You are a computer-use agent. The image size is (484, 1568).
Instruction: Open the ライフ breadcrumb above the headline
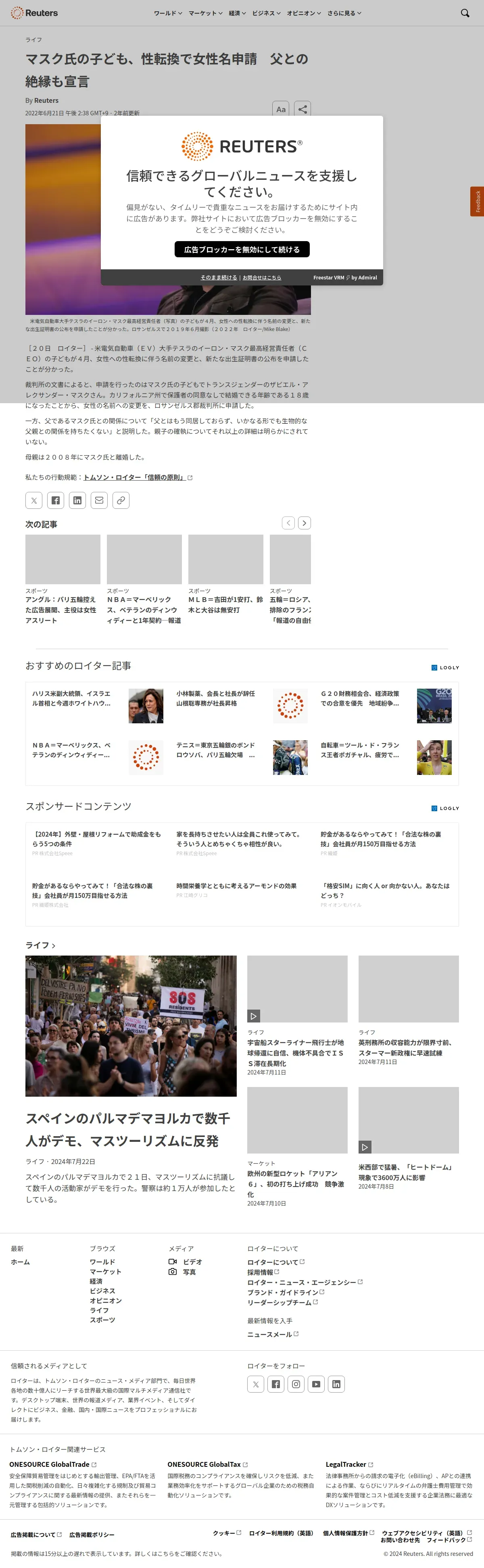pyautogui.click(x=33, y=40)
